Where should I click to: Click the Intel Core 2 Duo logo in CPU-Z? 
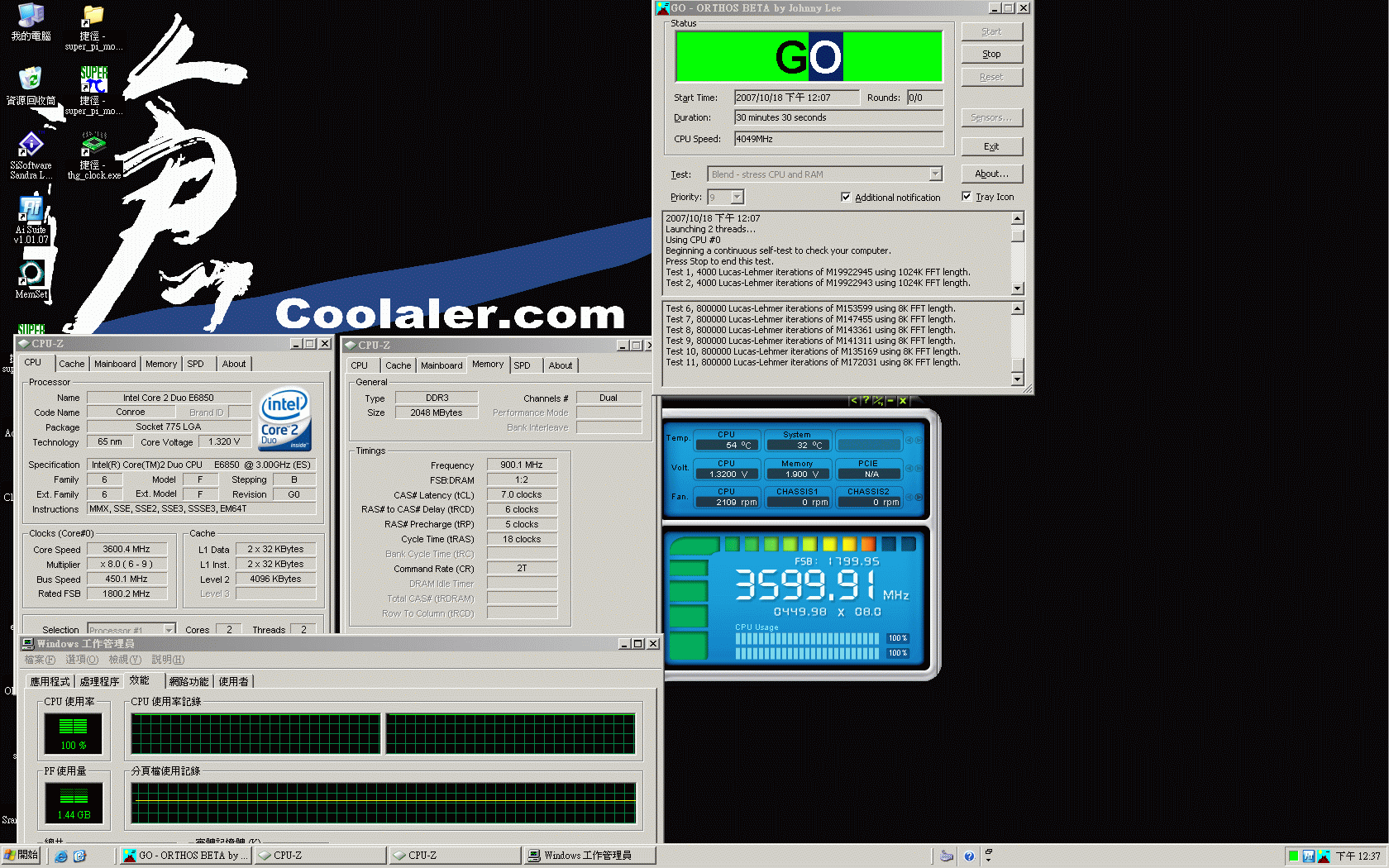pyautogui.click(x=285, y=419)
